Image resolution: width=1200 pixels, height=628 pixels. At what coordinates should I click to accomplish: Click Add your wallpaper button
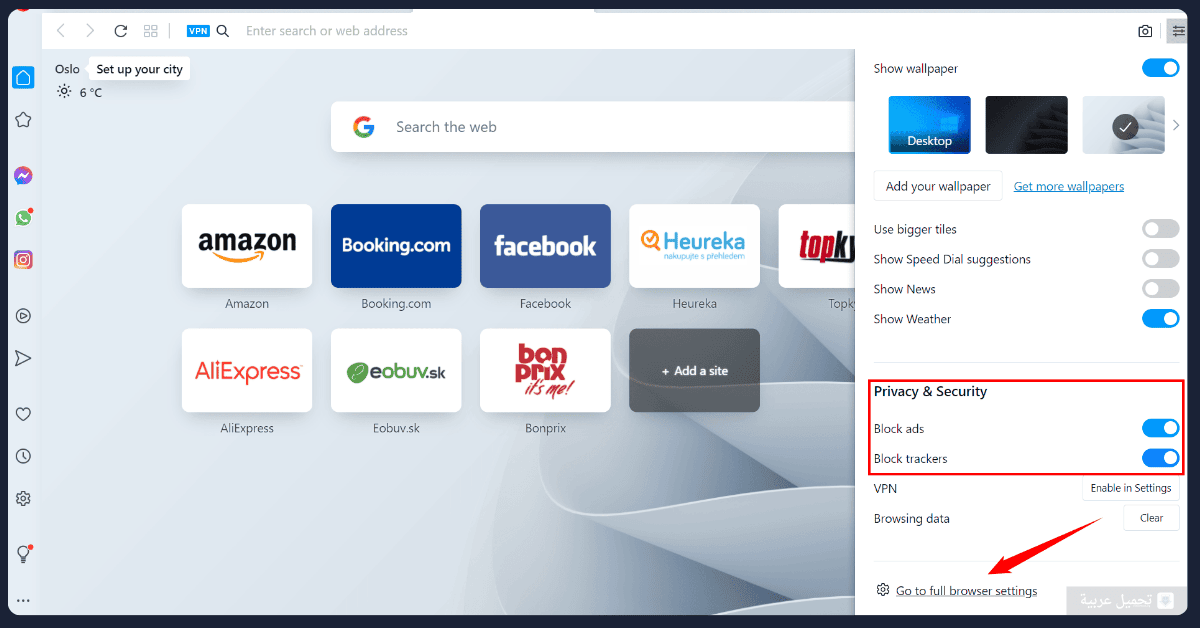938,186
